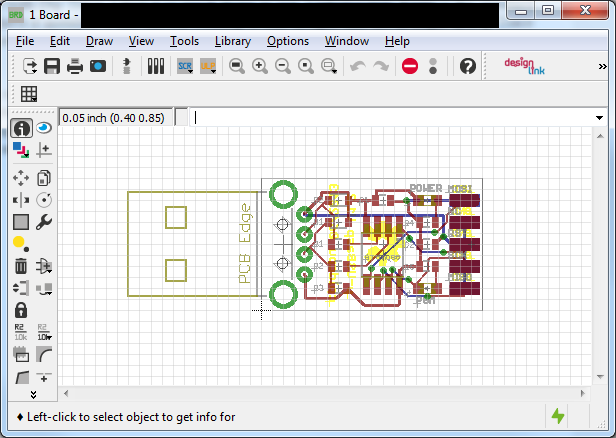This screenshot has height=438, width=616.
Task: Click the coordinate display 0.05 inch (0.40 0.85)
Action: point(115,118)
